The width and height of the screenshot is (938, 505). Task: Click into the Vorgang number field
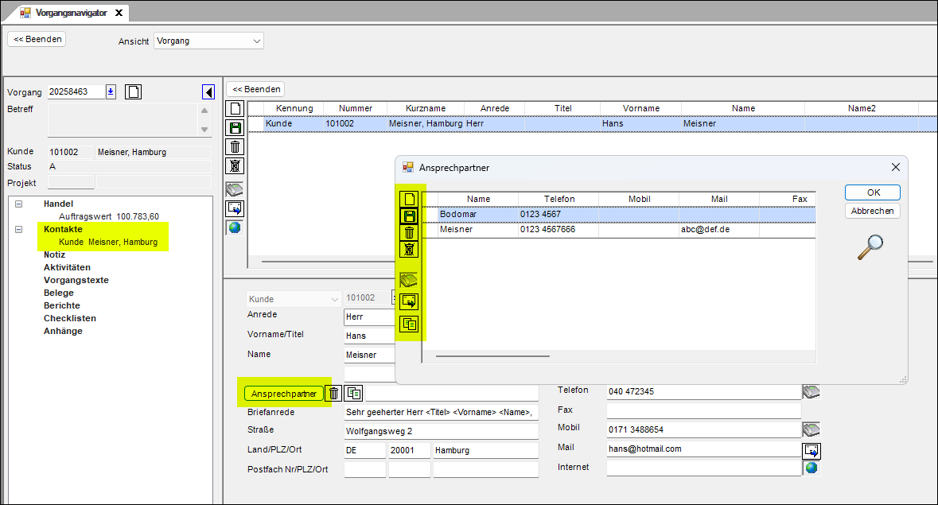tap(76, 92)
